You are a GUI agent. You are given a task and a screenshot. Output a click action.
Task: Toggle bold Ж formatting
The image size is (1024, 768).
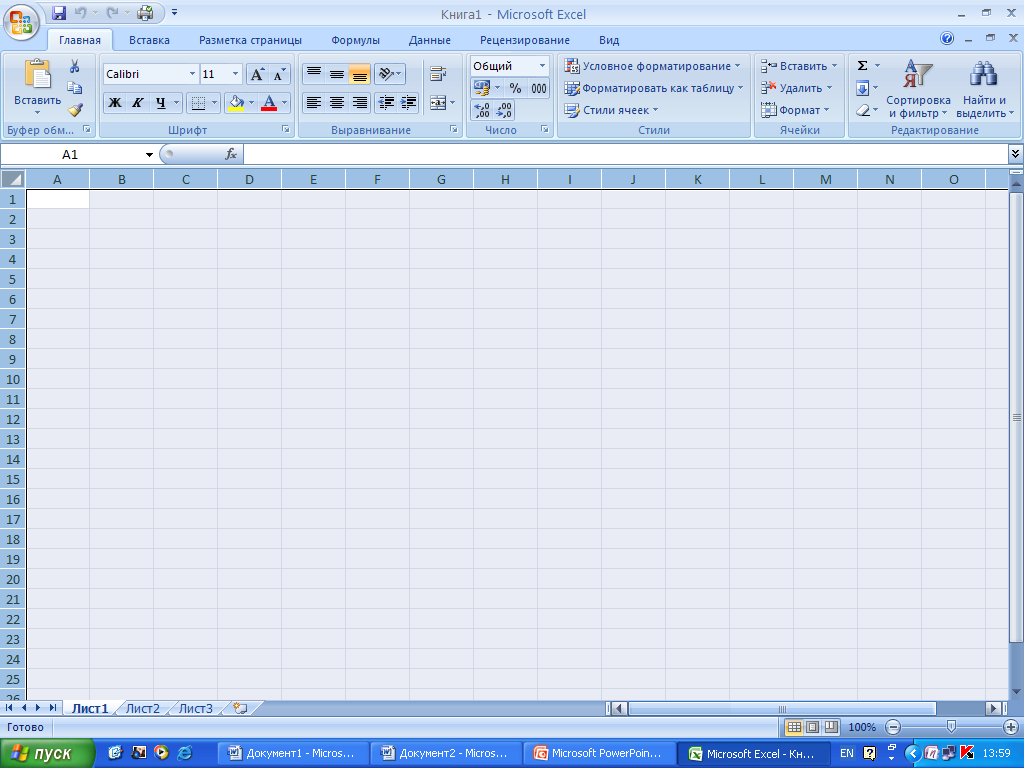click(x=115, y=103)
